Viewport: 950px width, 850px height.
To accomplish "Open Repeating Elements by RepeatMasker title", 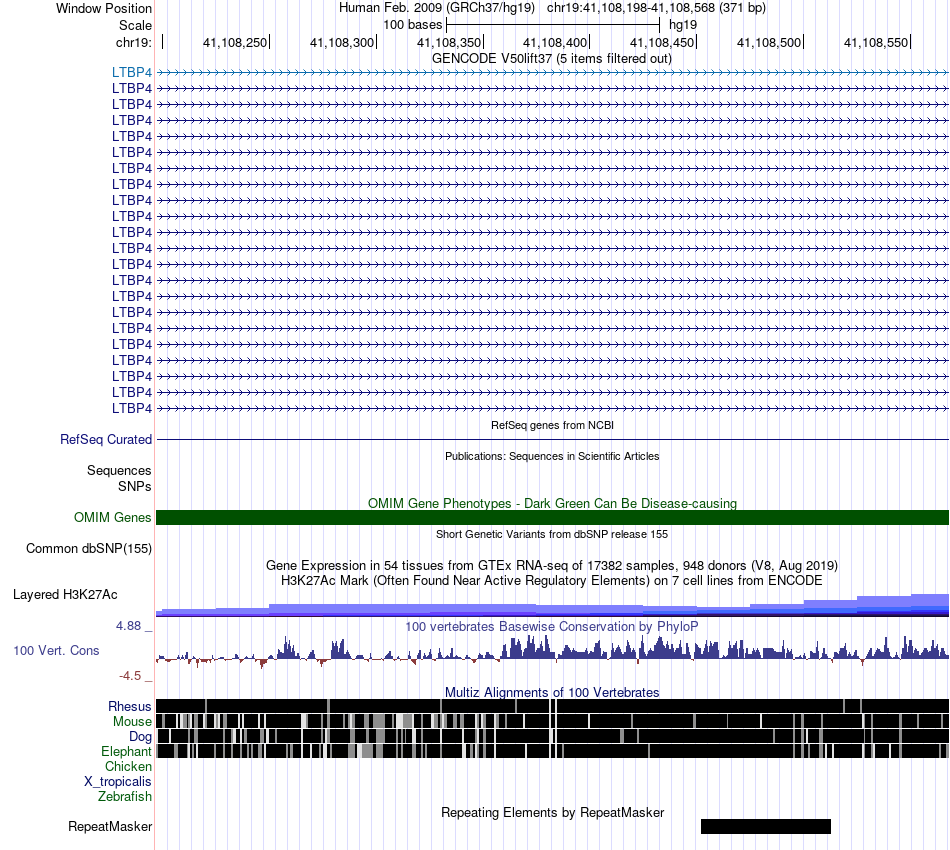I will (x=552, y=812).
